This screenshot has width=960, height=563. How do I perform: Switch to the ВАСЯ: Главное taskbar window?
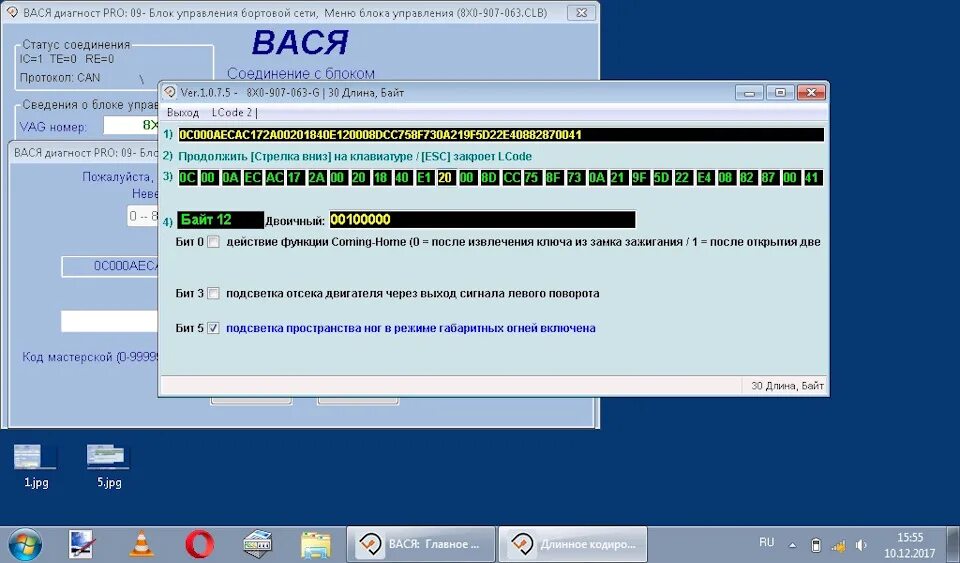[x=421, y=544]
